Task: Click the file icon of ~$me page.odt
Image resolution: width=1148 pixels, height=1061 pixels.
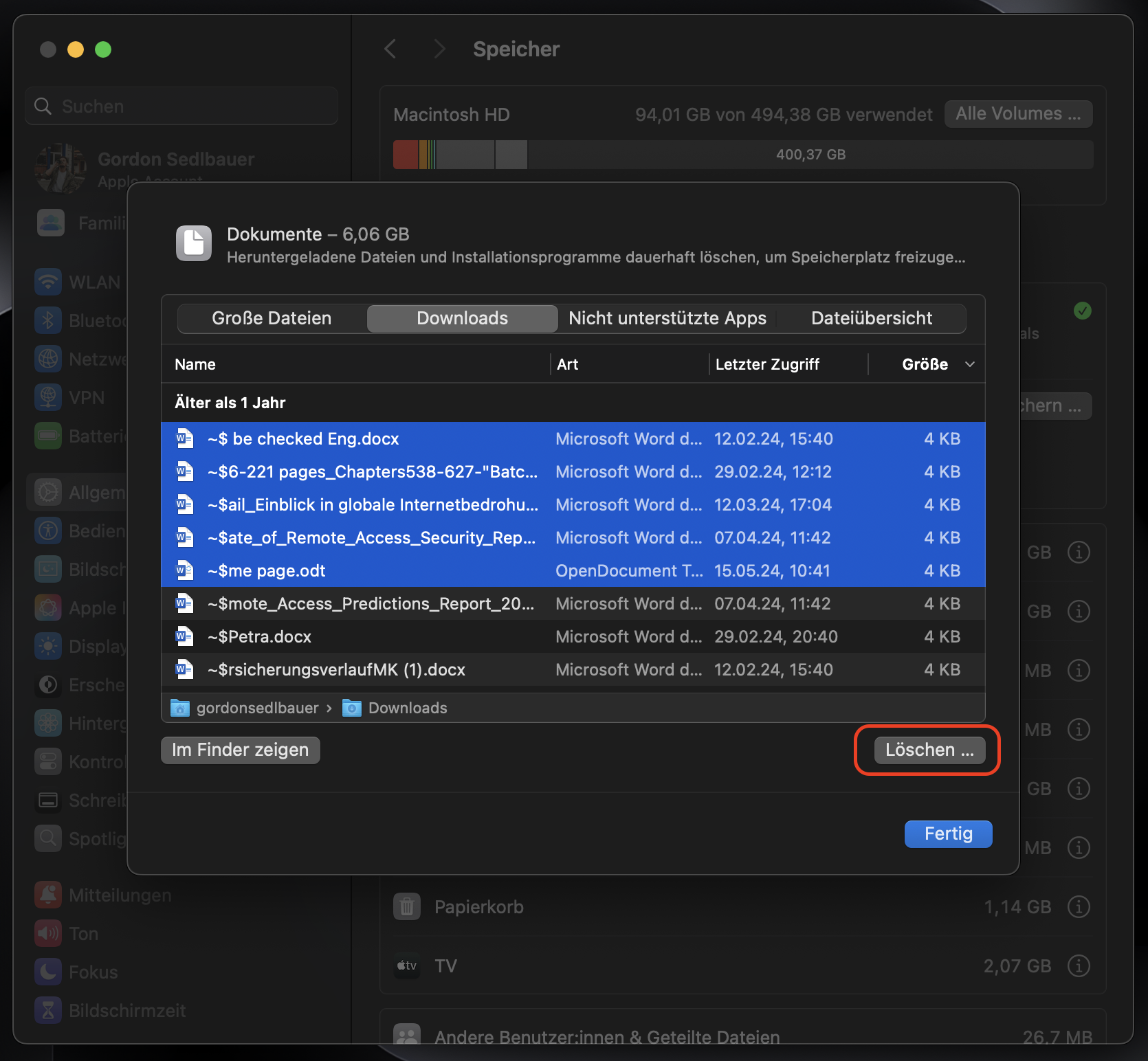Action: point(184,570)
